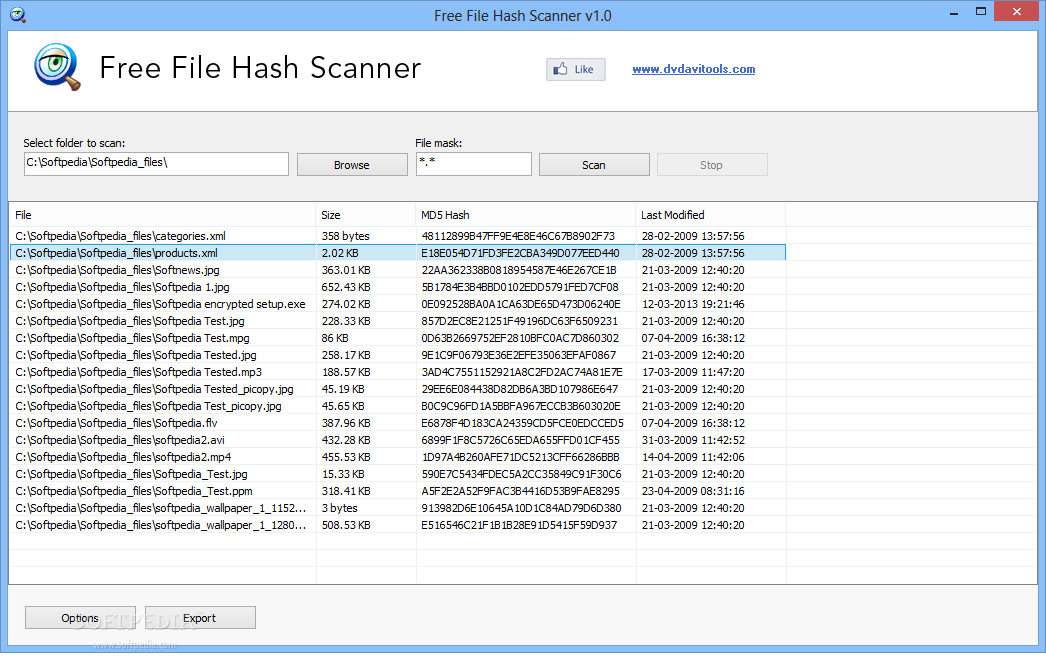Image resolution: width=1046 pixels, height=663 pixels.
Task: Sort by the Last Modified column header
Action: (x=710, y=215)
